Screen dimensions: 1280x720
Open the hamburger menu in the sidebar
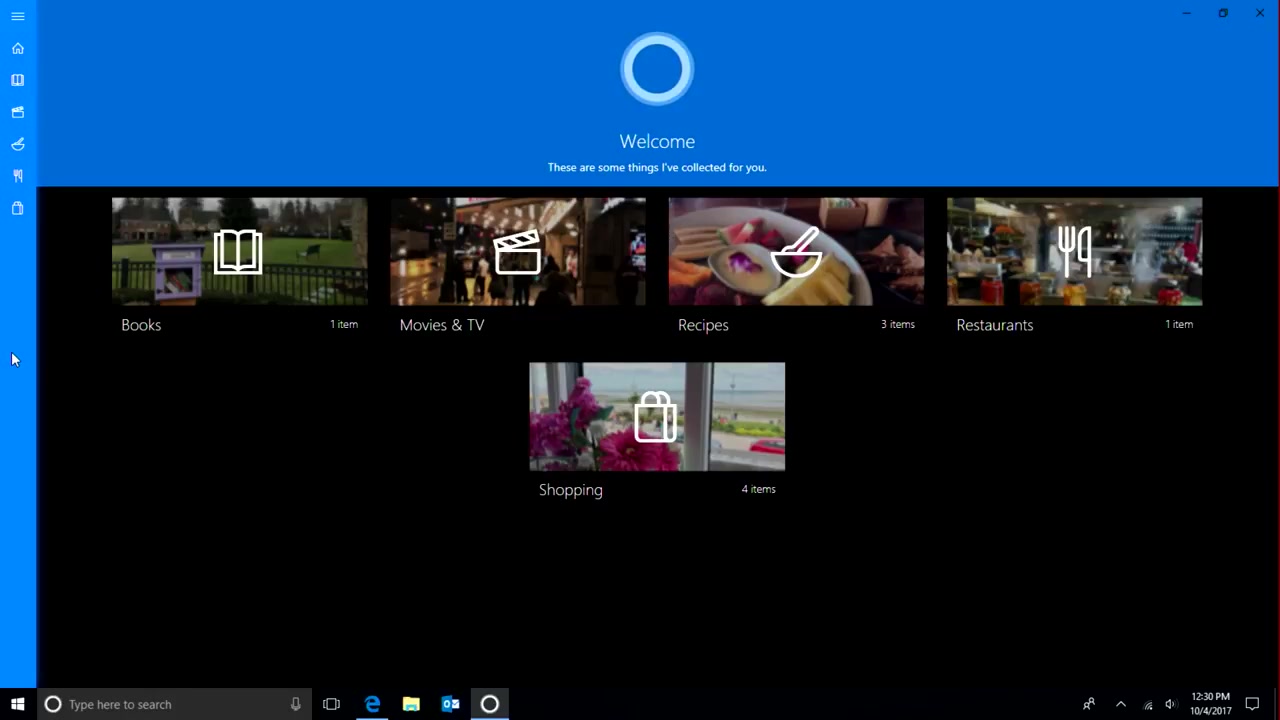(18, 16)
